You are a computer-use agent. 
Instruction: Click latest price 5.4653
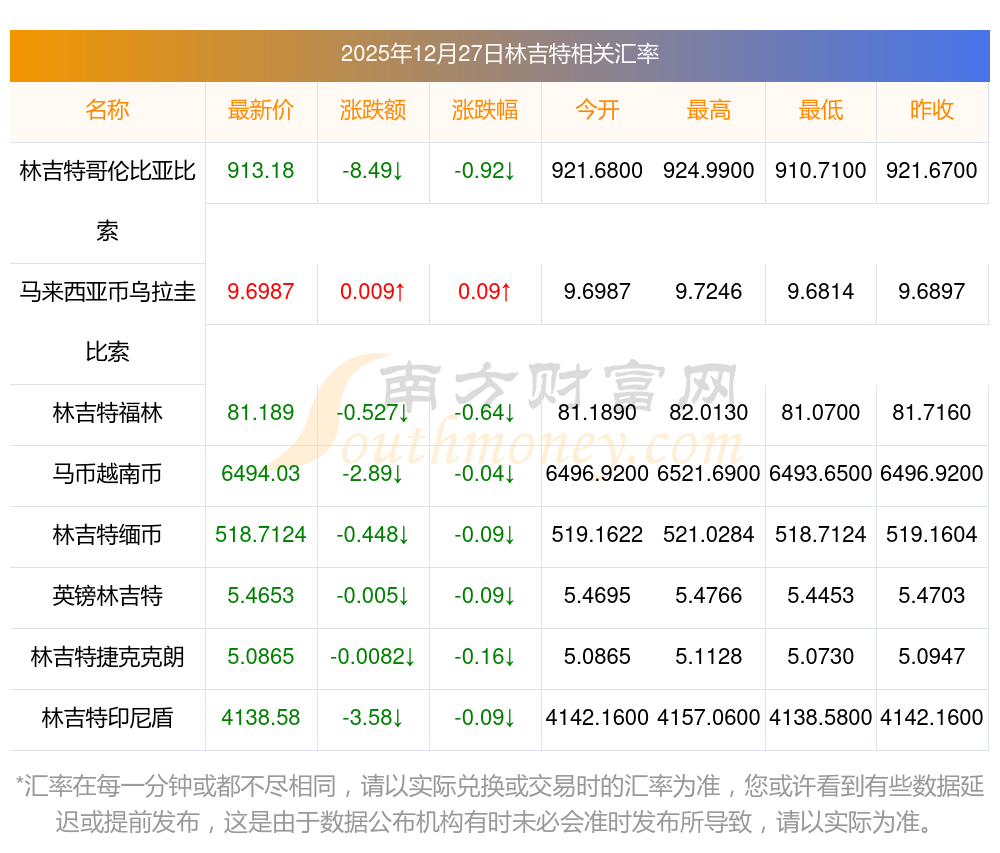[x=260, y=595]
